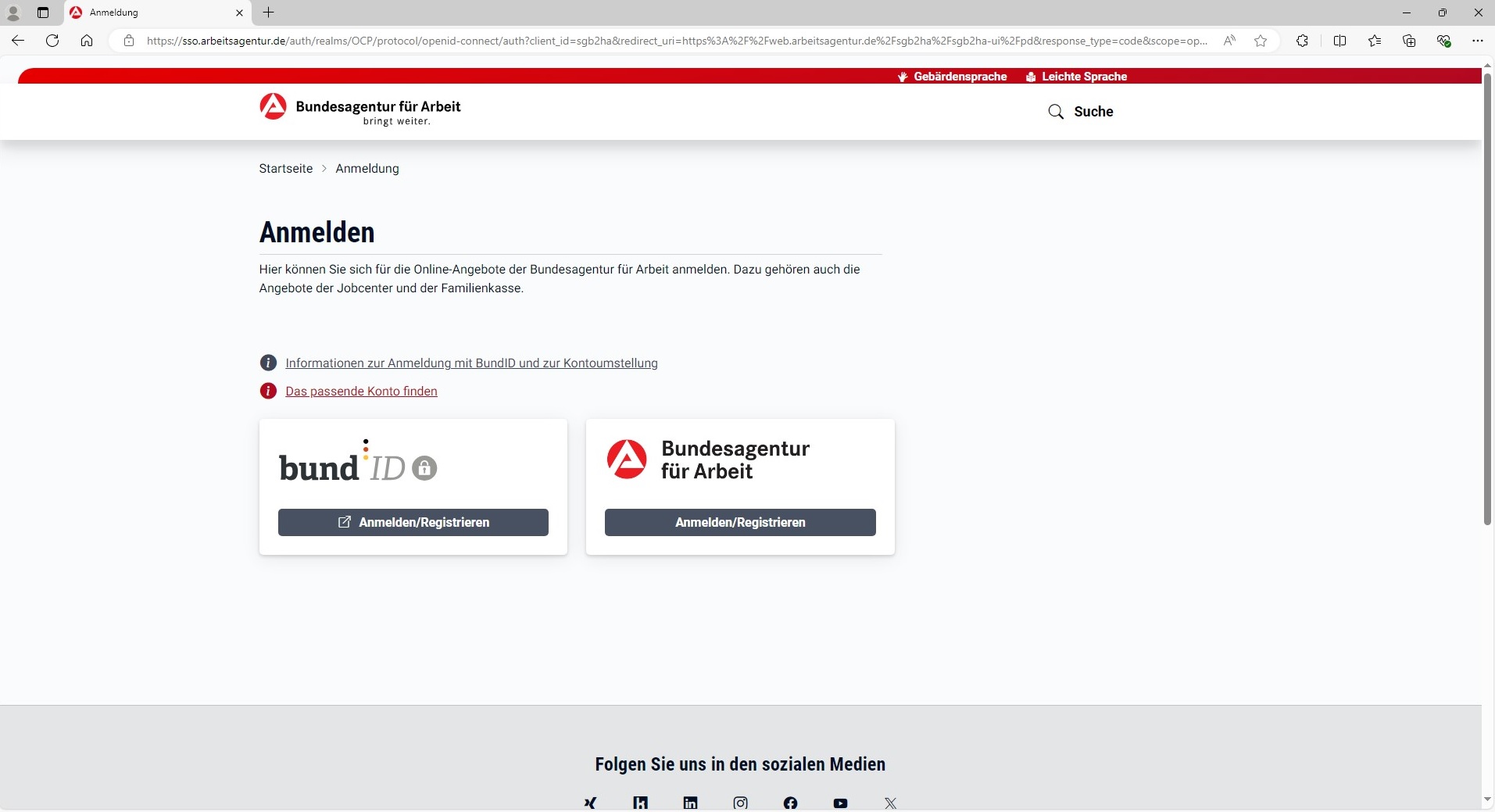This screenshot has width=1495, height=812.
Task: Open browser settings and more menu
Action: point(1477,41)
